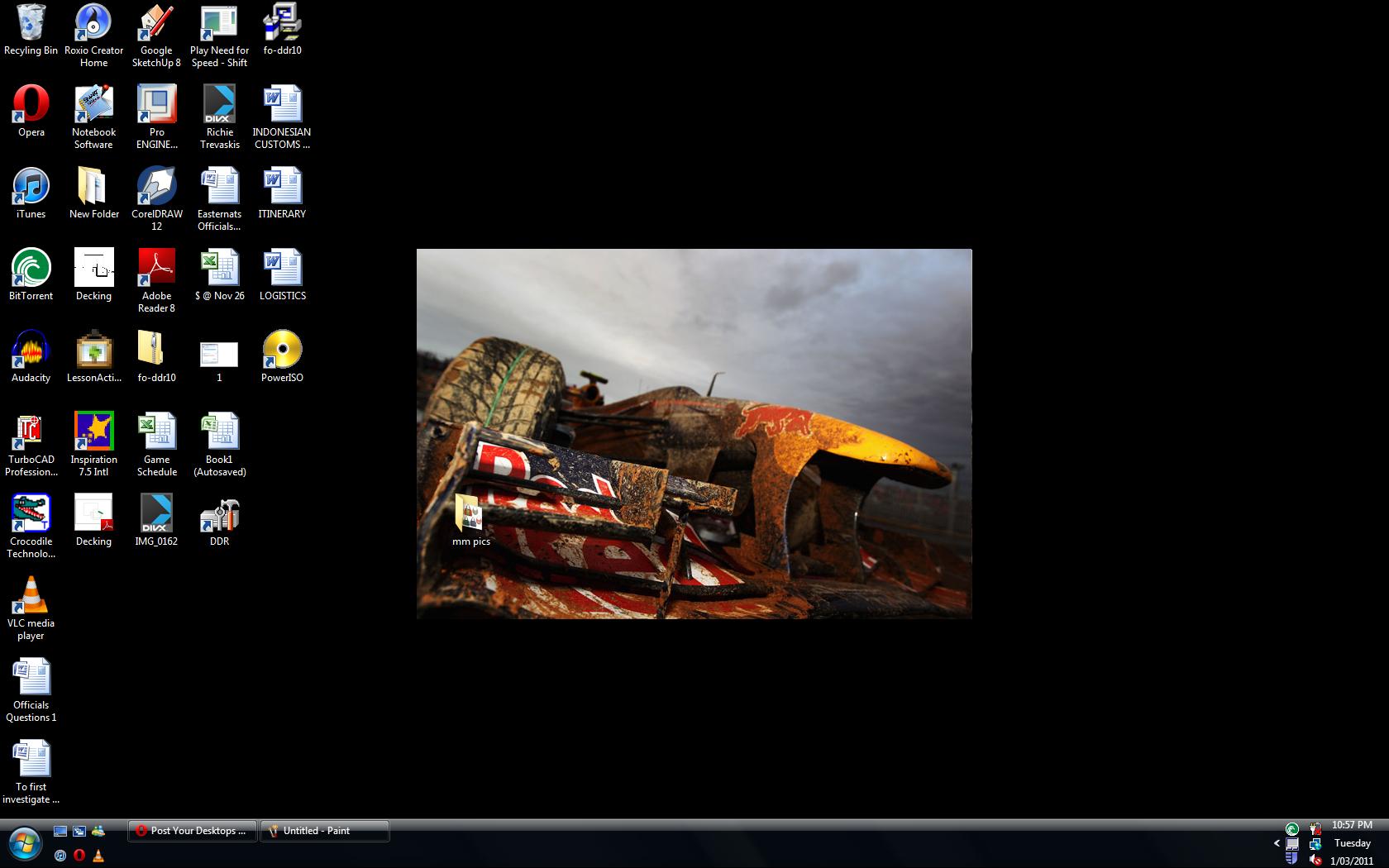Select Play Need for Speed - Shift shortcut
Viewport: 1389px width, 868px height.
tap(219, 36)
